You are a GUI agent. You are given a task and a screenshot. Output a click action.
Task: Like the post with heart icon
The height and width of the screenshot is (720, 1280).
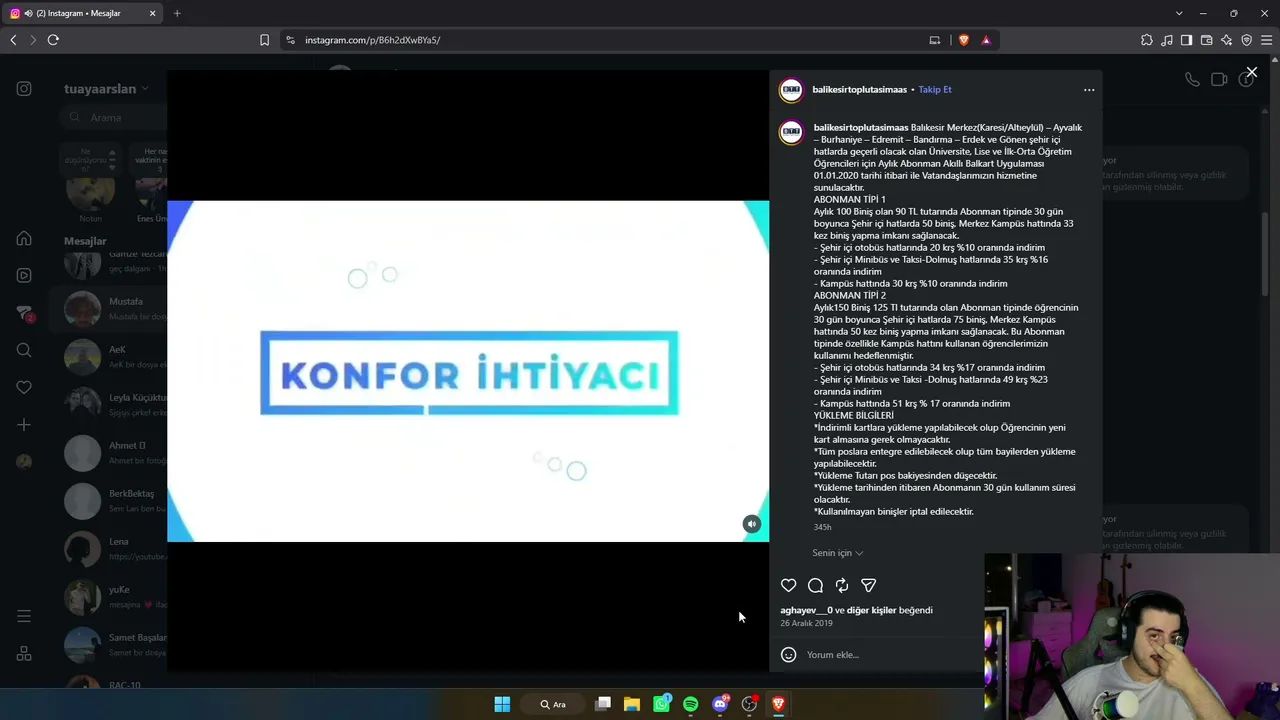tap(788, 585)
